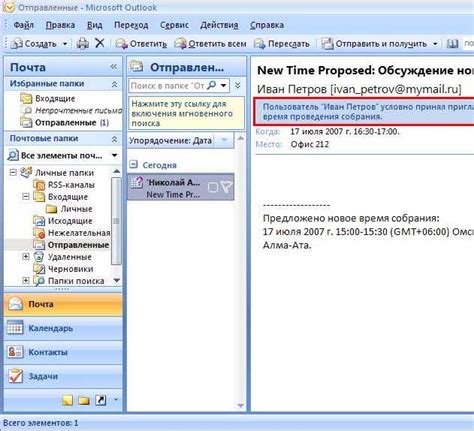Viewport: 474px width, 431px height.
Task: Click Упорядочение: Дата sort header
Action: (x=170, y=141)
